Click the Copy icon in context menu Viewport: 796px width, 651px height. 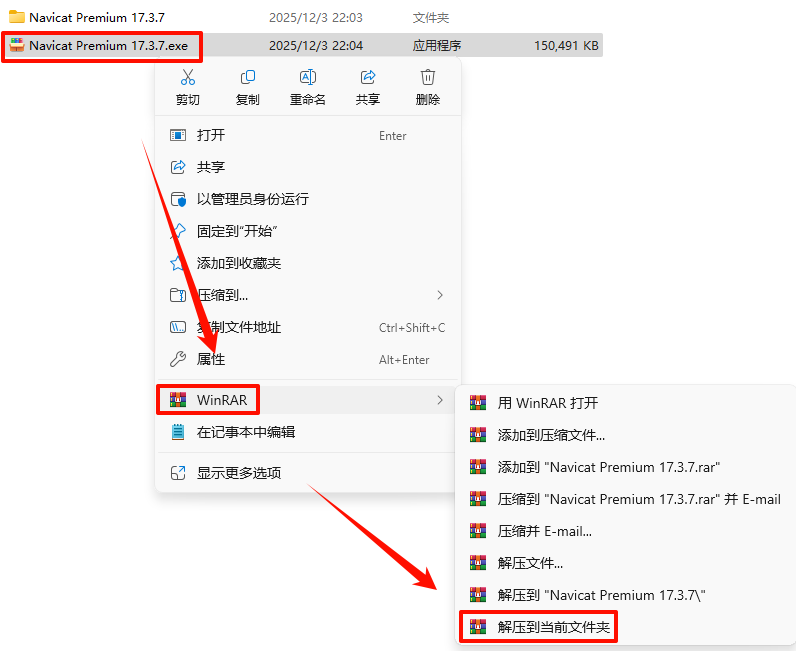pyautogui.click(x=248, y=77)
